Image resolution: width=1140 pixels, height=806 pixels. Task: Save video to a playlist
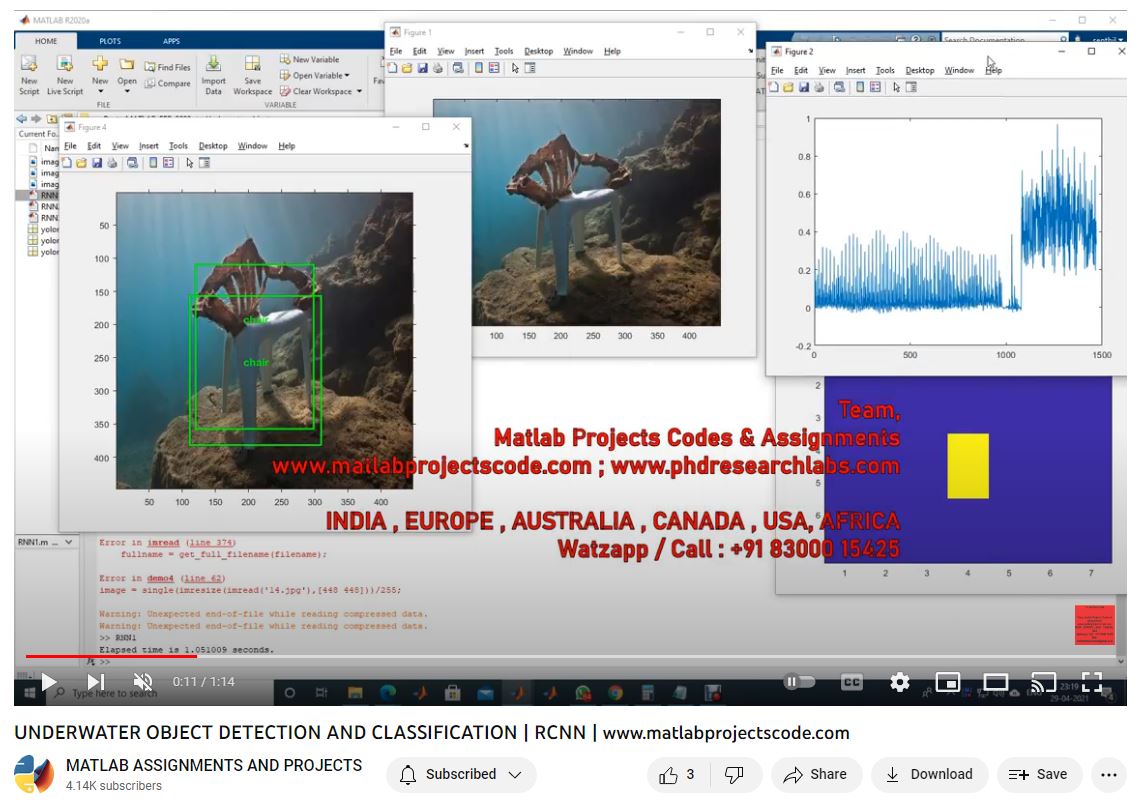[x=1038, y=775]
